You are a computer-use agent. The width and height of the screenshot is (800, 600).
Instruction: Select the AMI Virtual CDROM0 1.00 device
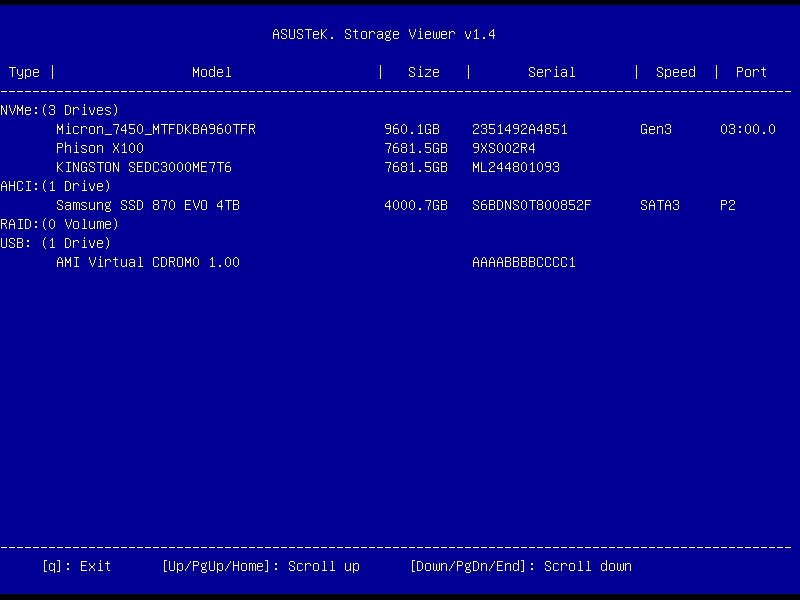coord(147,262)
